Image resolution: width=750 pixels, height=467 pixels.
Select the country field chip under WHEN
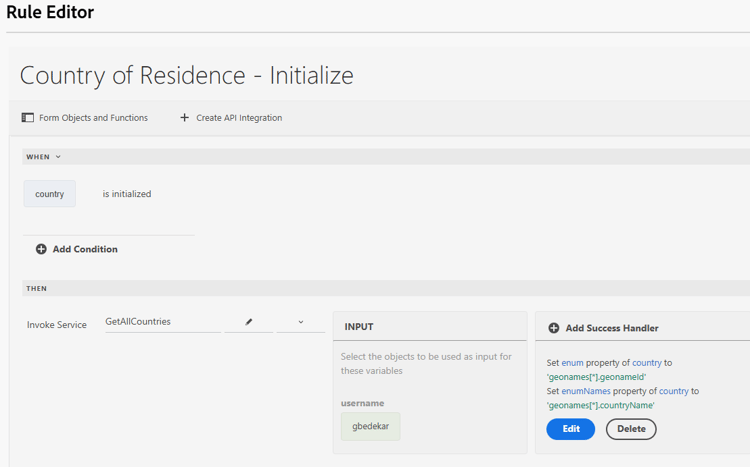(50, 194)
